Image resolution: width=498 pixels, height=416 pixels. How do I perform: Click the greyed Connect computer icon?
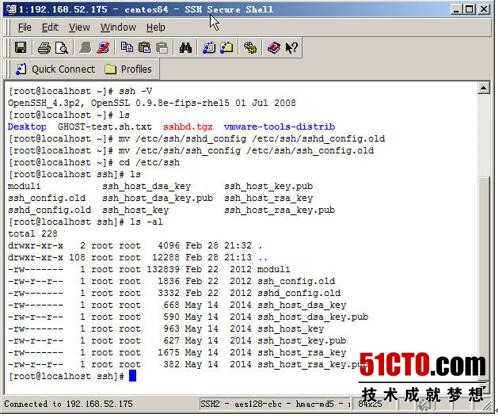click(x=85, y=48)
